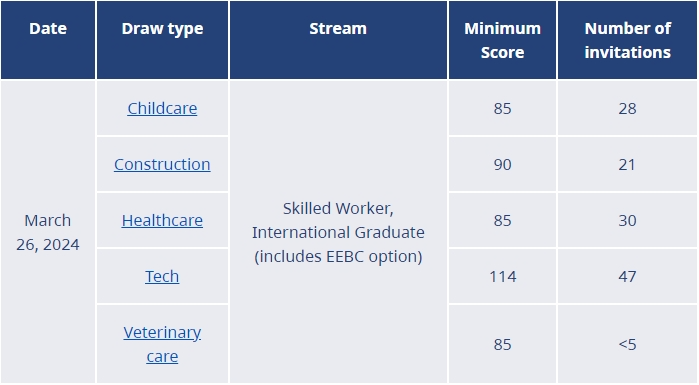Click the Tech minimum score 114
The width and height of the screenshot is (699, 385).
502,276
